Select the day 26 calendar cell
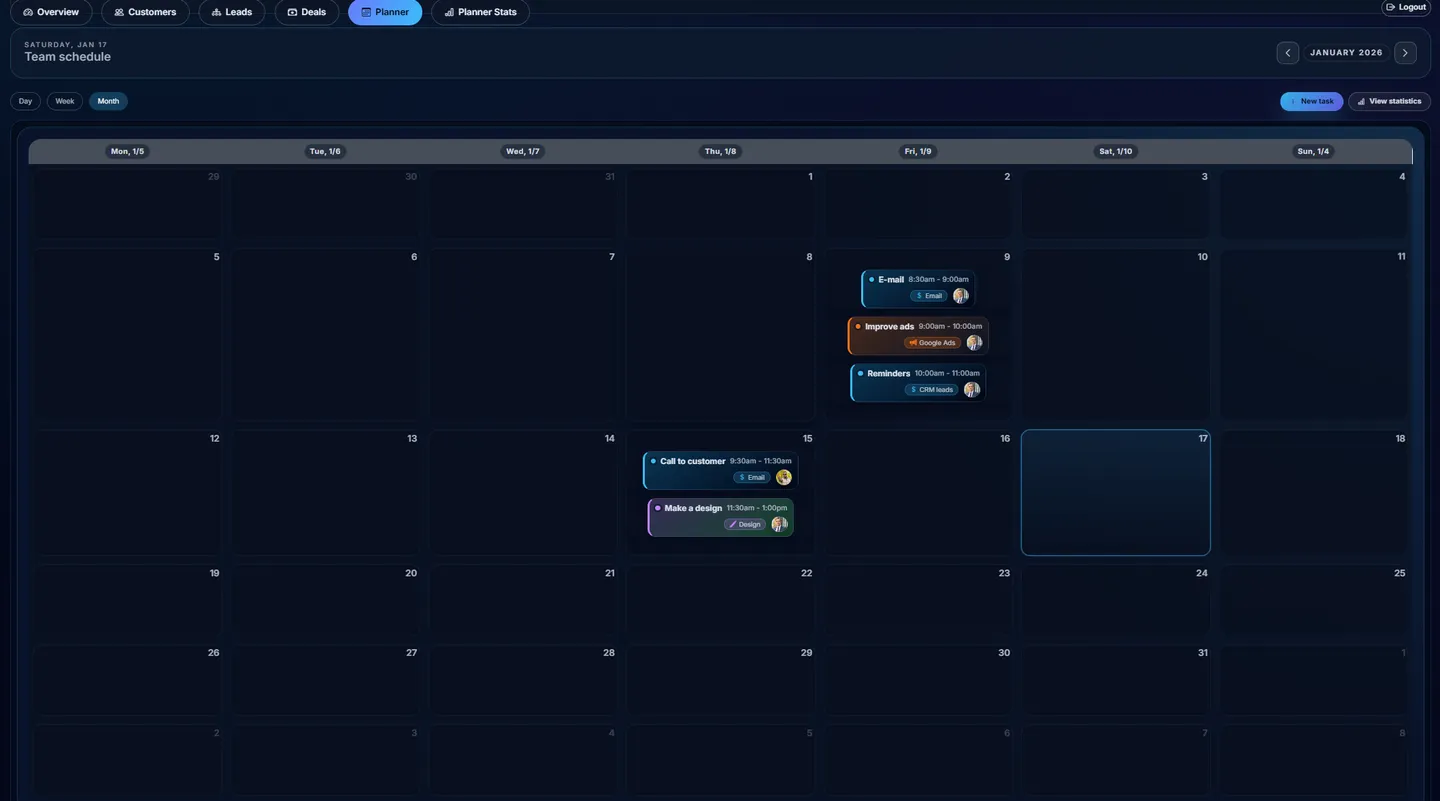The width and height of the screenshot is (1440, 801). click(127, 681)
